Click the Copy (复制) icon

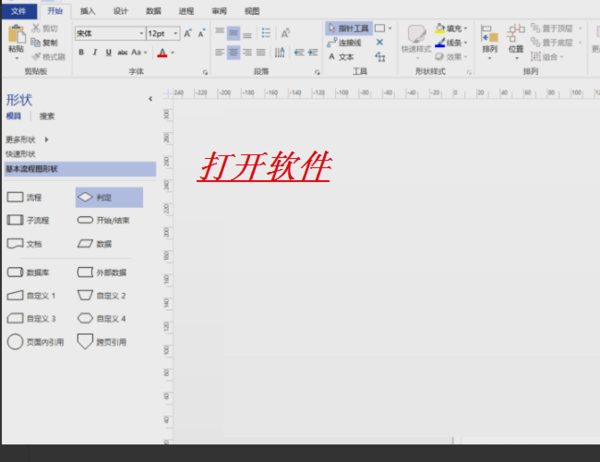pos(36,42)
